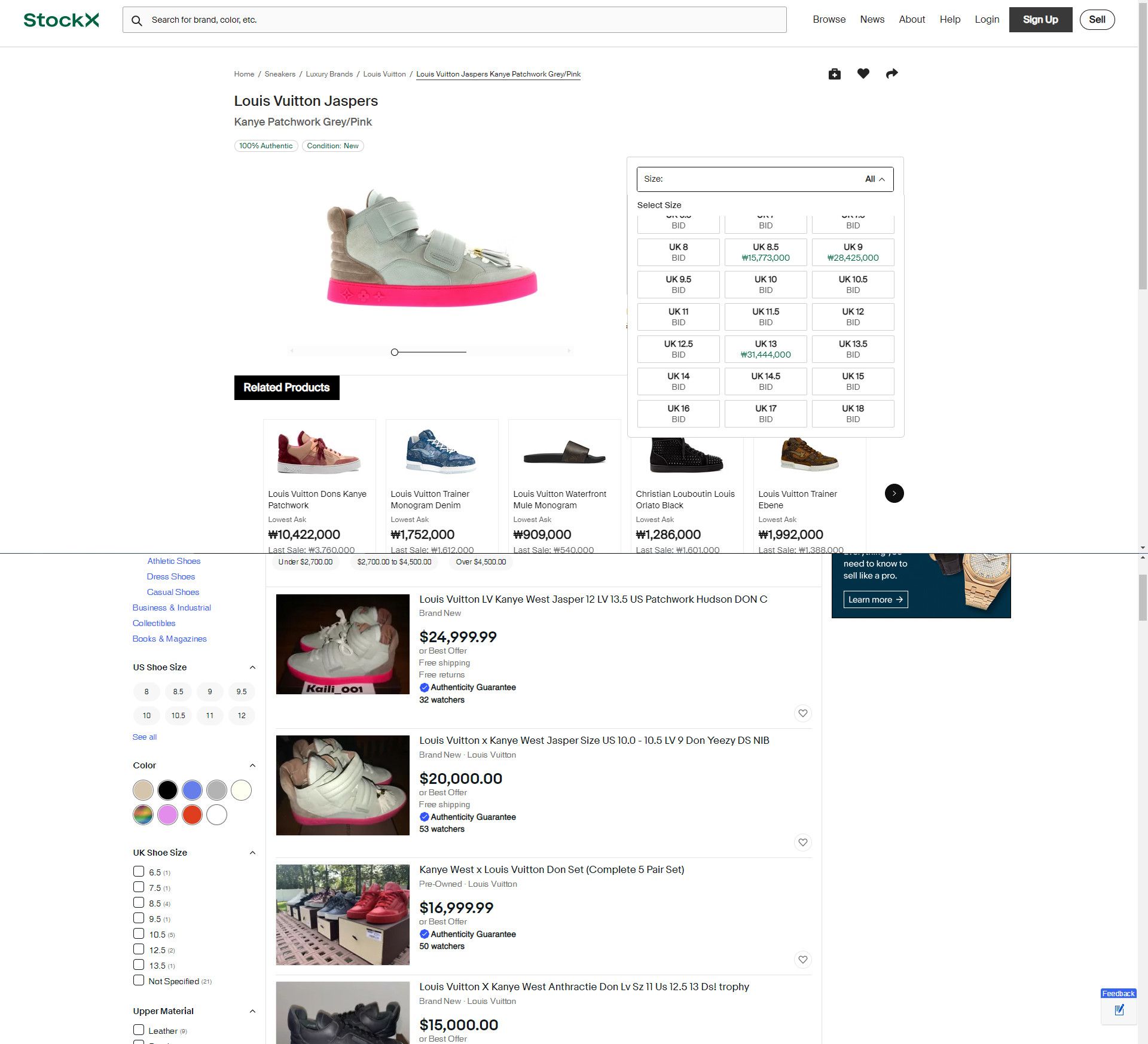
Task: Open the Feedback widget icon
Action: coord(1119,1010)
